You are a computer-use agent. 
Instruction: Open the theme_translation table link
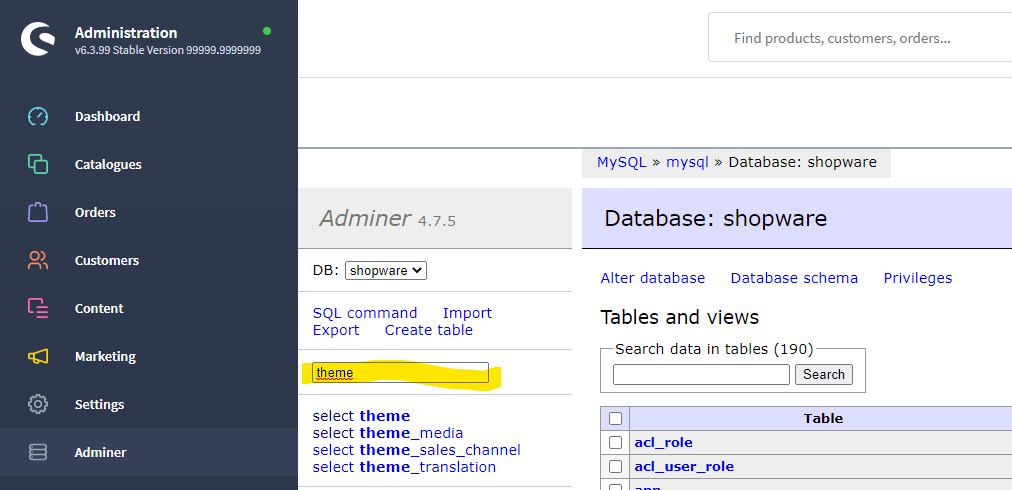pyautogui.click(x=428, y=467)
